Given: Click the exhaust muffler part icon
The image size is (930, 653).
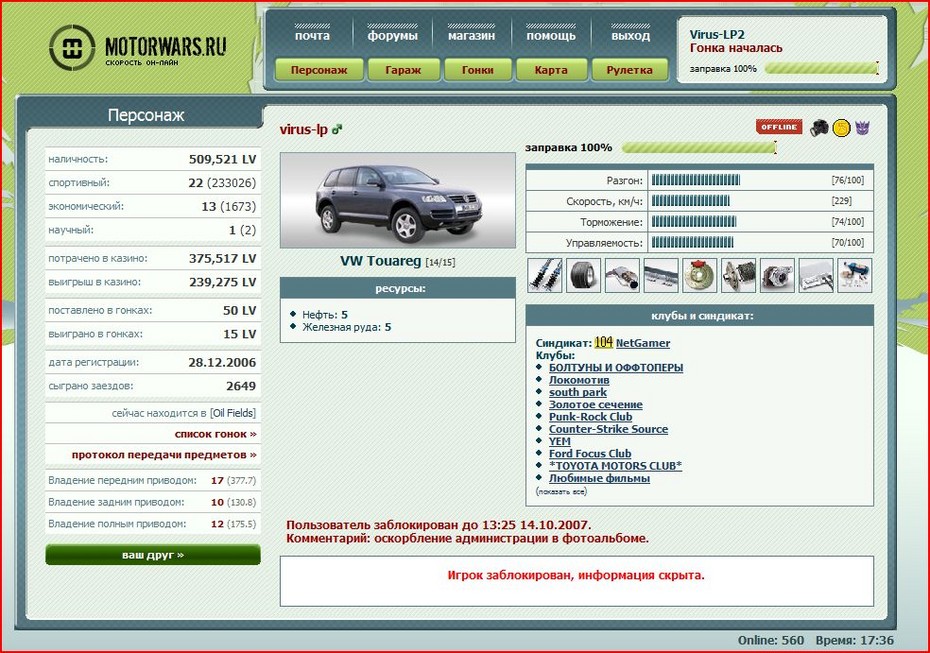Looking at the screenshot, I should pos(622,275).
